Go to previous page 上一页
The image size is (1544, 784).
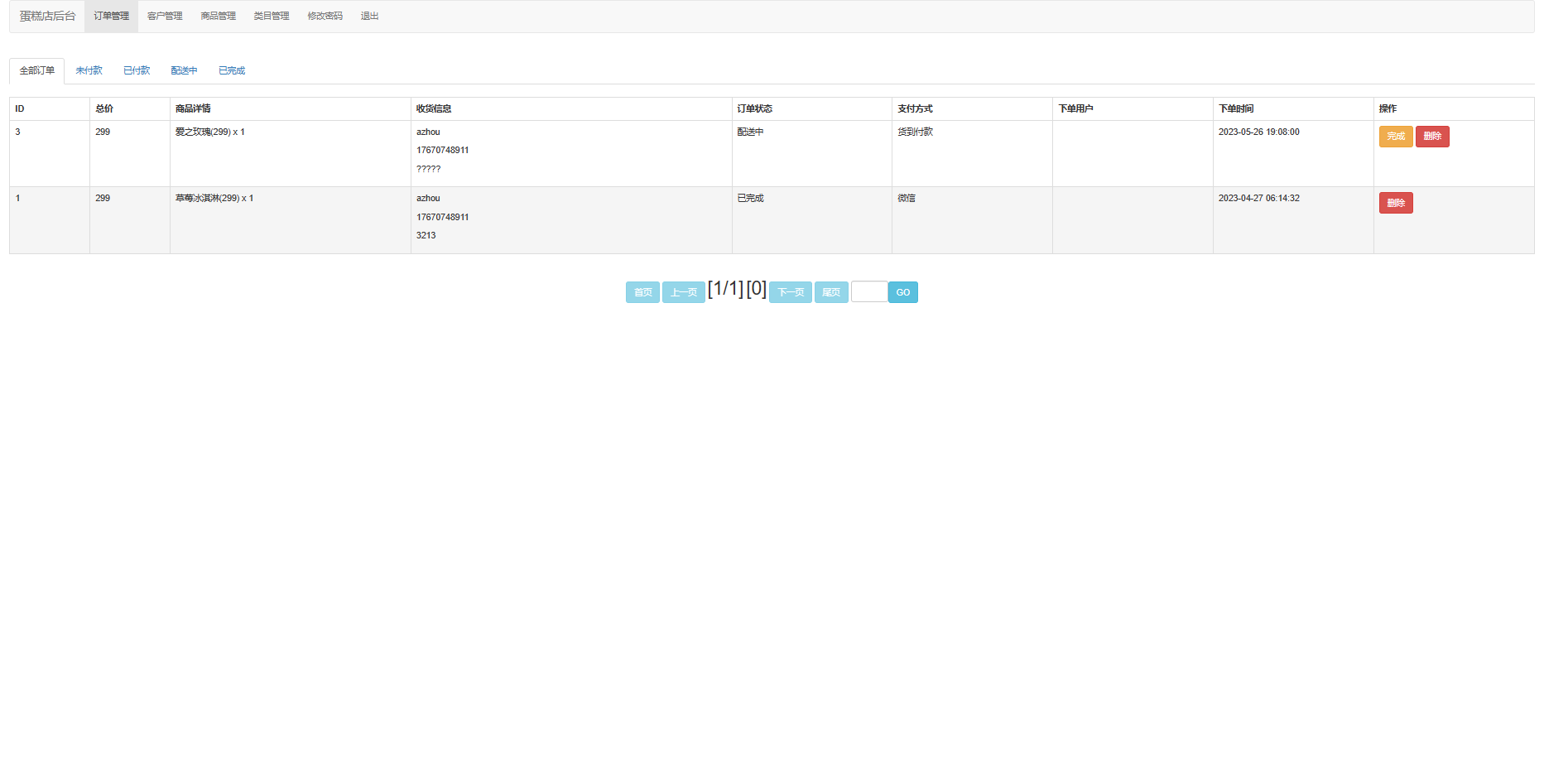683,292
